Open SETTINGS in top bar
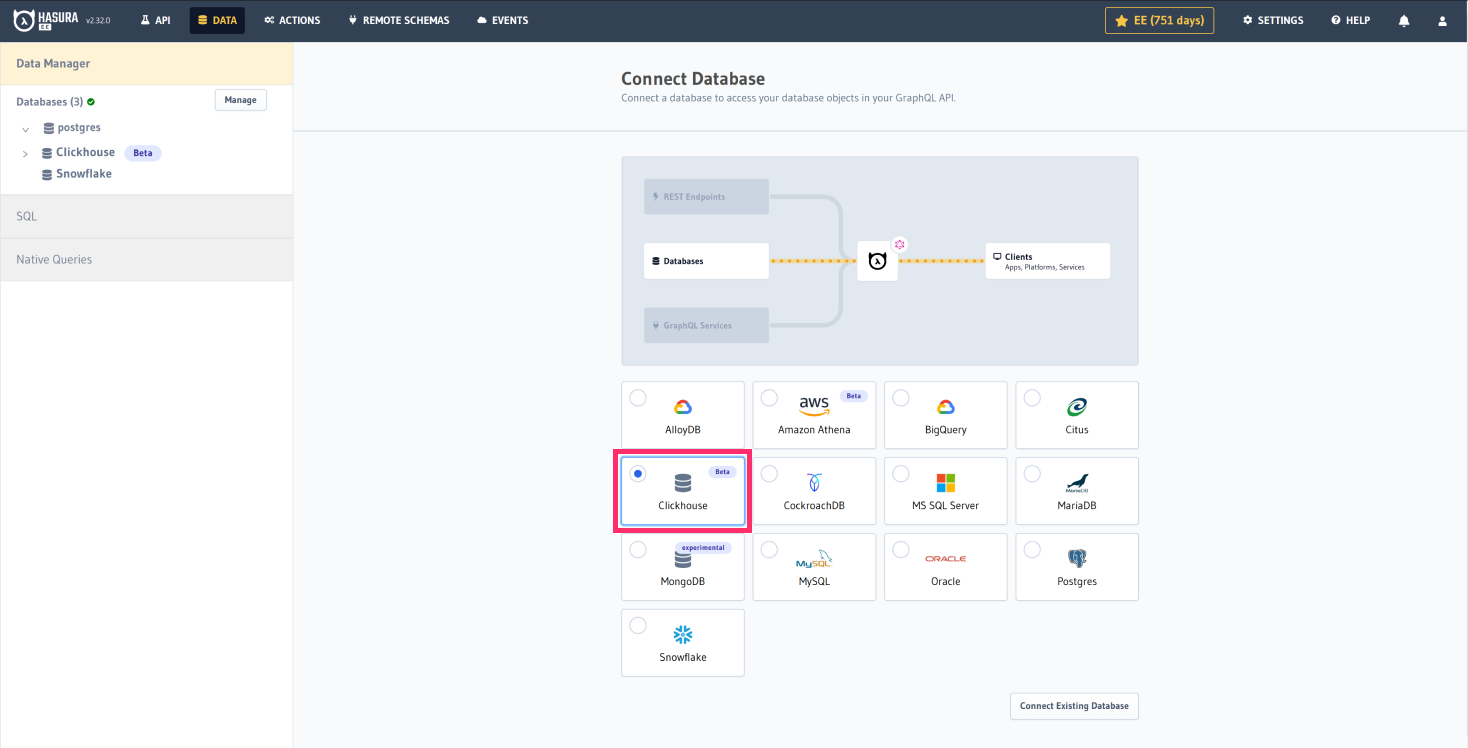Screen dimensions: 1468x748 [x=1273, y=20]
